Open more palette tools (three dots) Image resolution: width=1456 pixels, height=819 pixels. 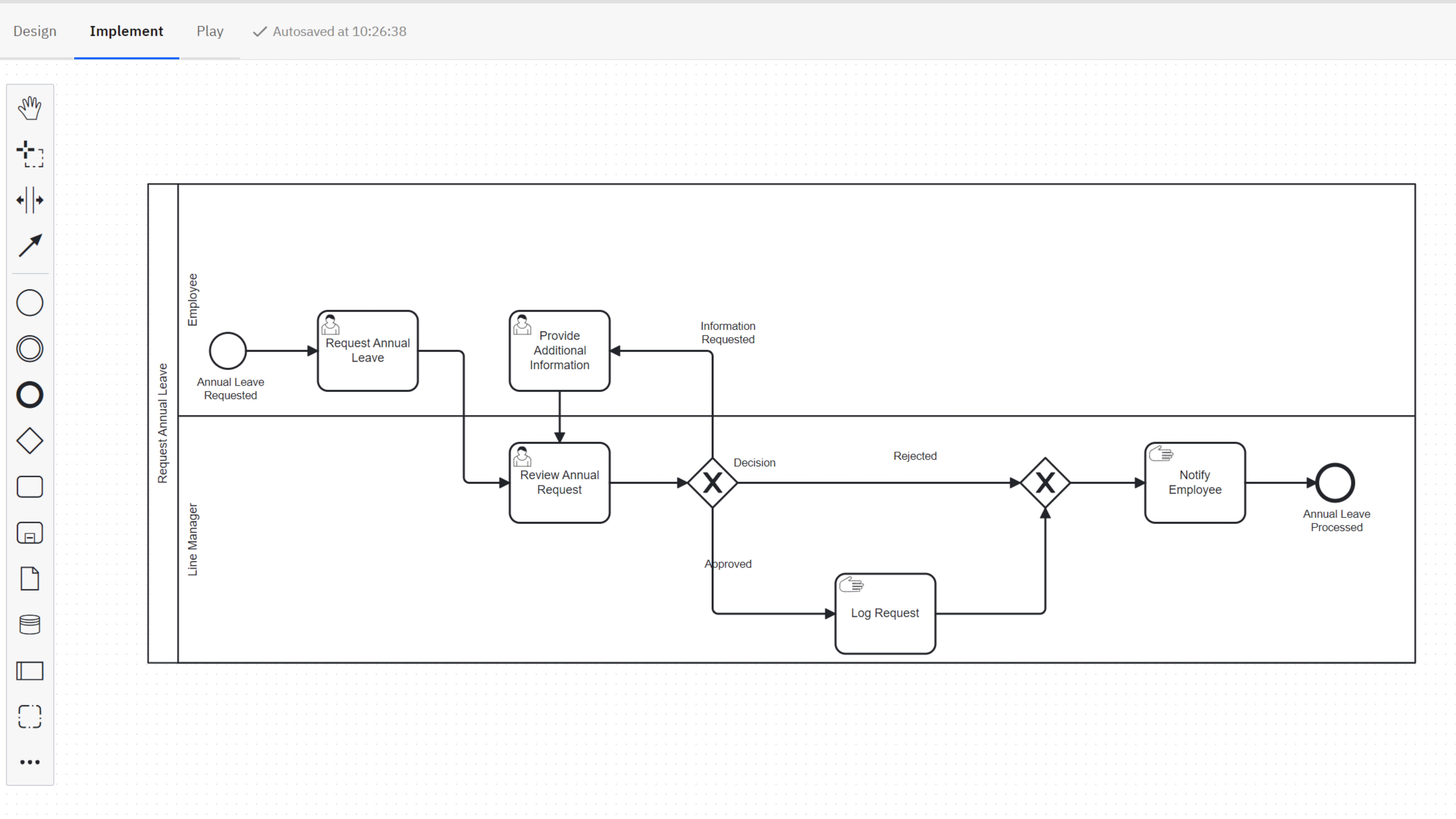[29, 762]
